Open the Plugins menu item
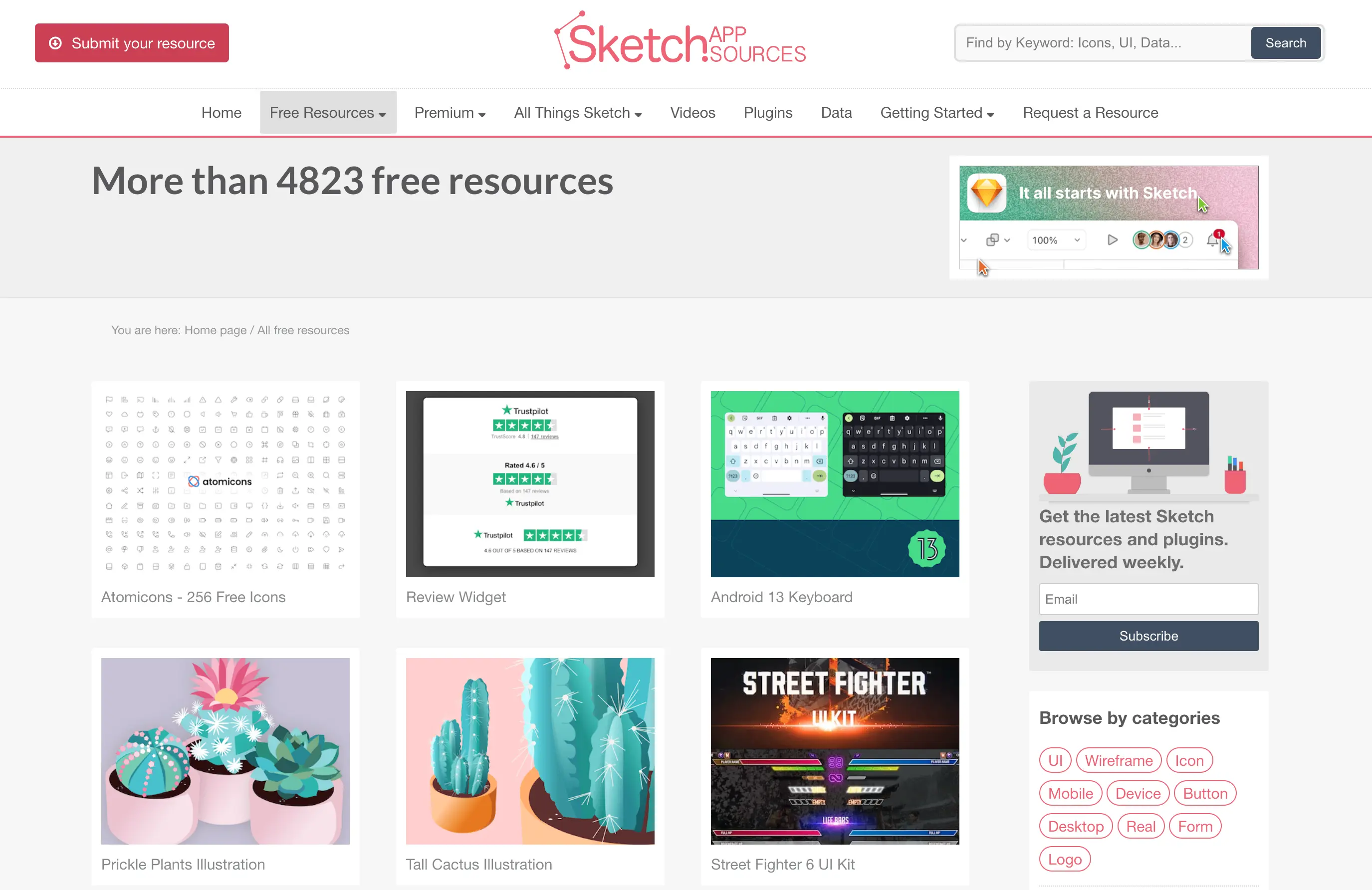This screenshot has width=1372, height=890. 768,112
